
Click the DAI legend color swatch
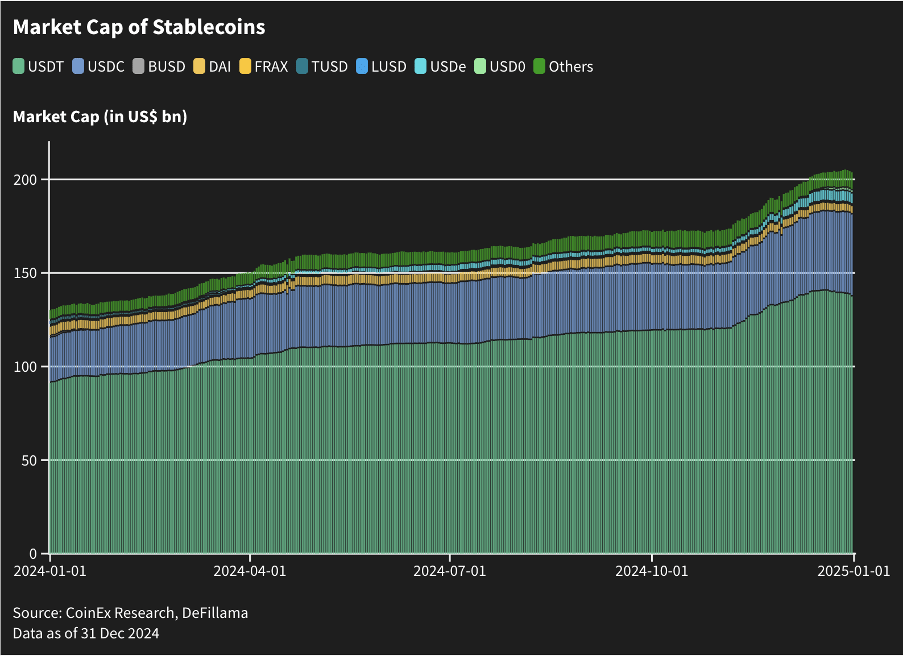200,67
